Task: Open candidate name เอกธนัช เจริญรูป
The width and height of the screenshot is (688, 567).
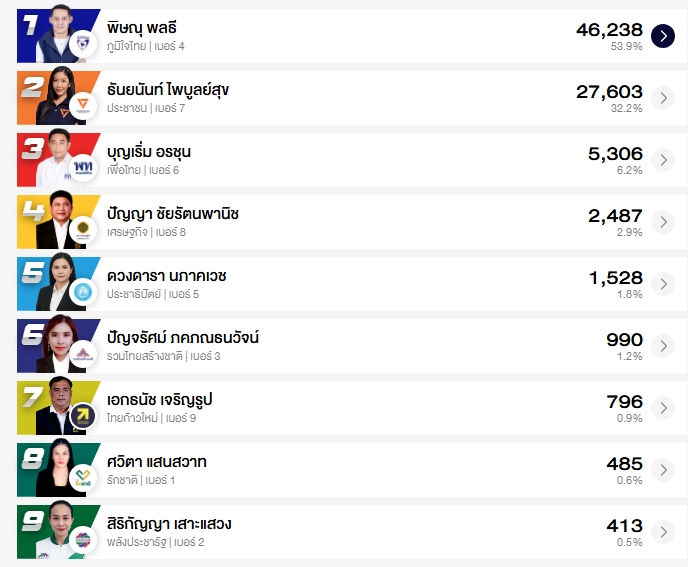Action: click(x=159, y=400)
